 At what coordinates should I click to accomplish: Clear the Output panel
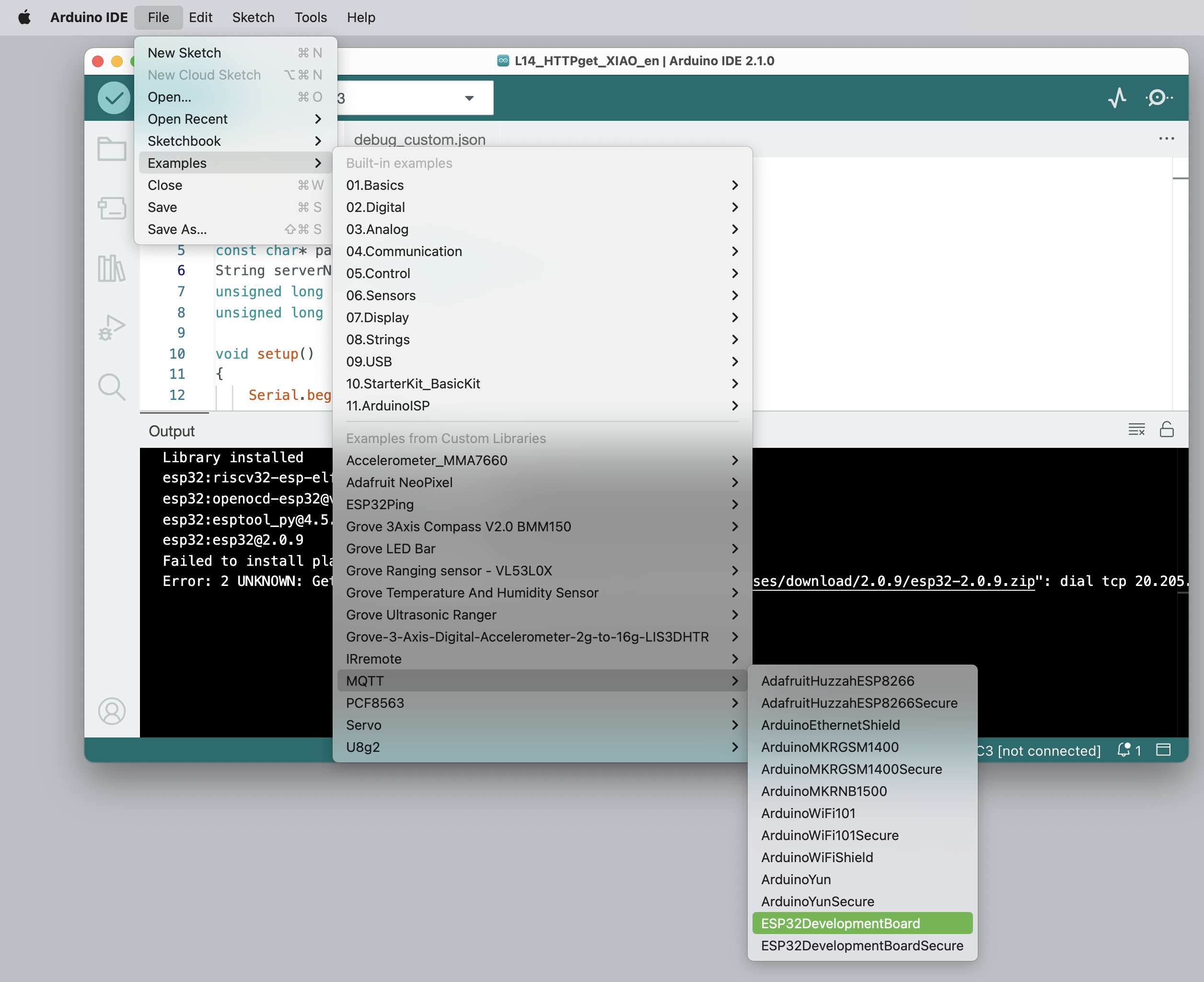point(1136,429)
